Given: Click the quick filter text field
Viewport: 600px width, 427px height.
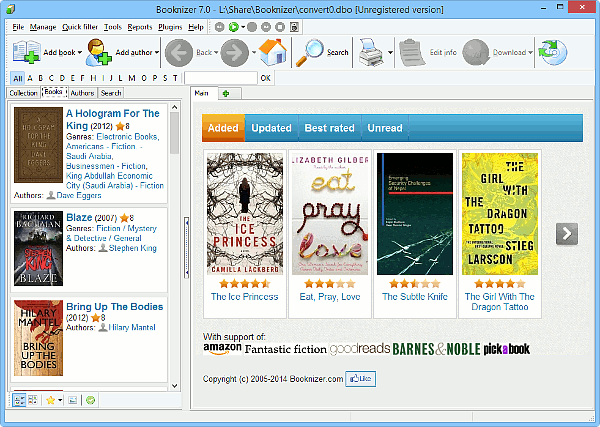Looking at the screenshot, I should 221,78.
